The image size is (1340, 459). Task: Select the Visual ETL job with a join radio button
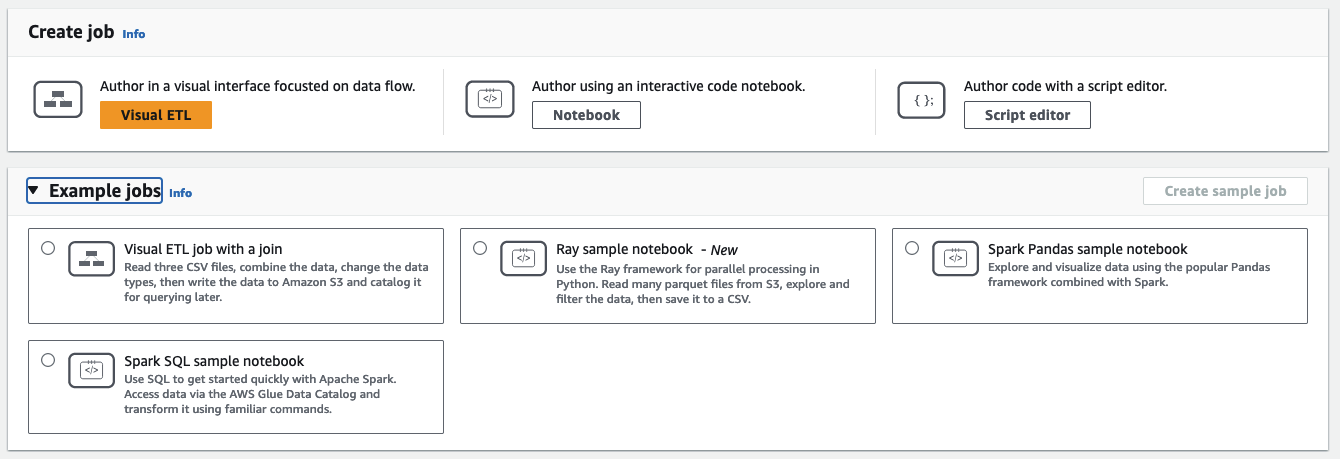[48, 249]
